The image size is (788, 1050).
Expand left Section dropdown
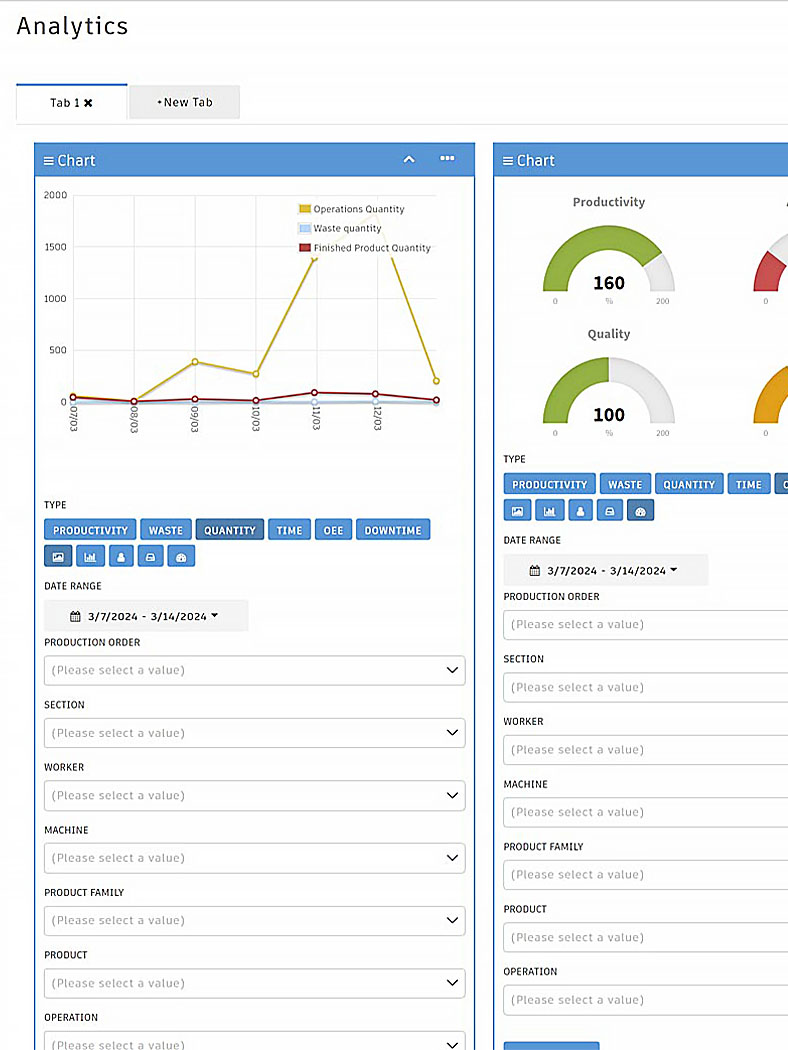[254, 733]
